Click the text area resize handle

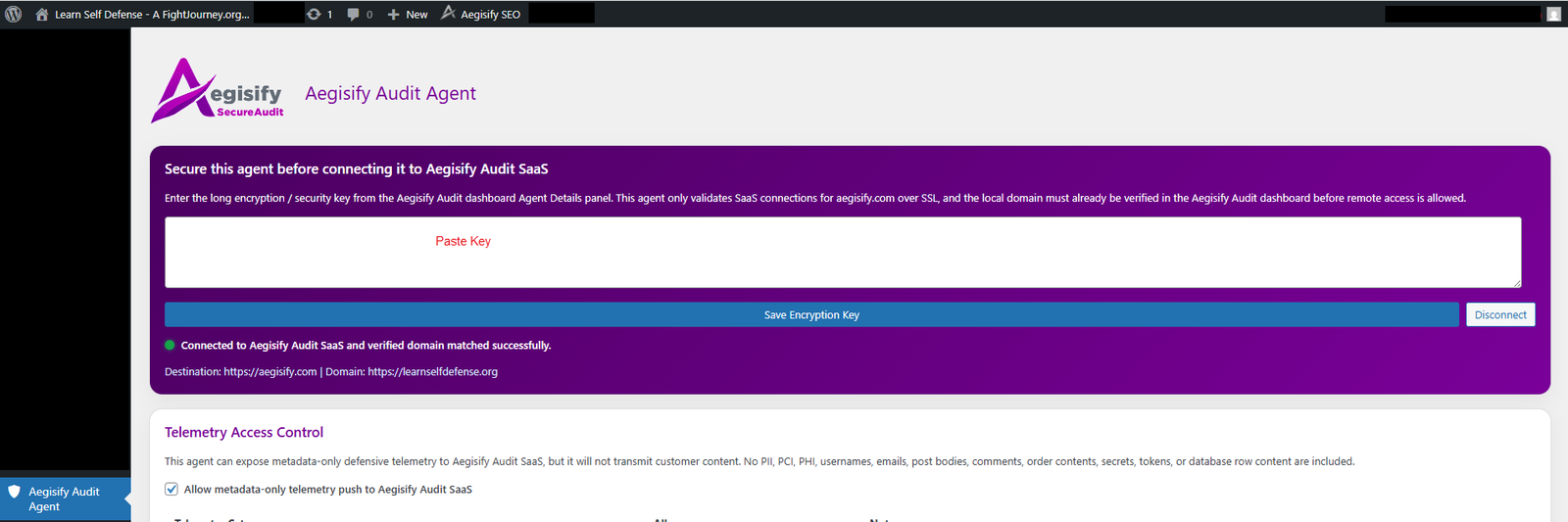pyautogui.click(x=1516, y=283)
